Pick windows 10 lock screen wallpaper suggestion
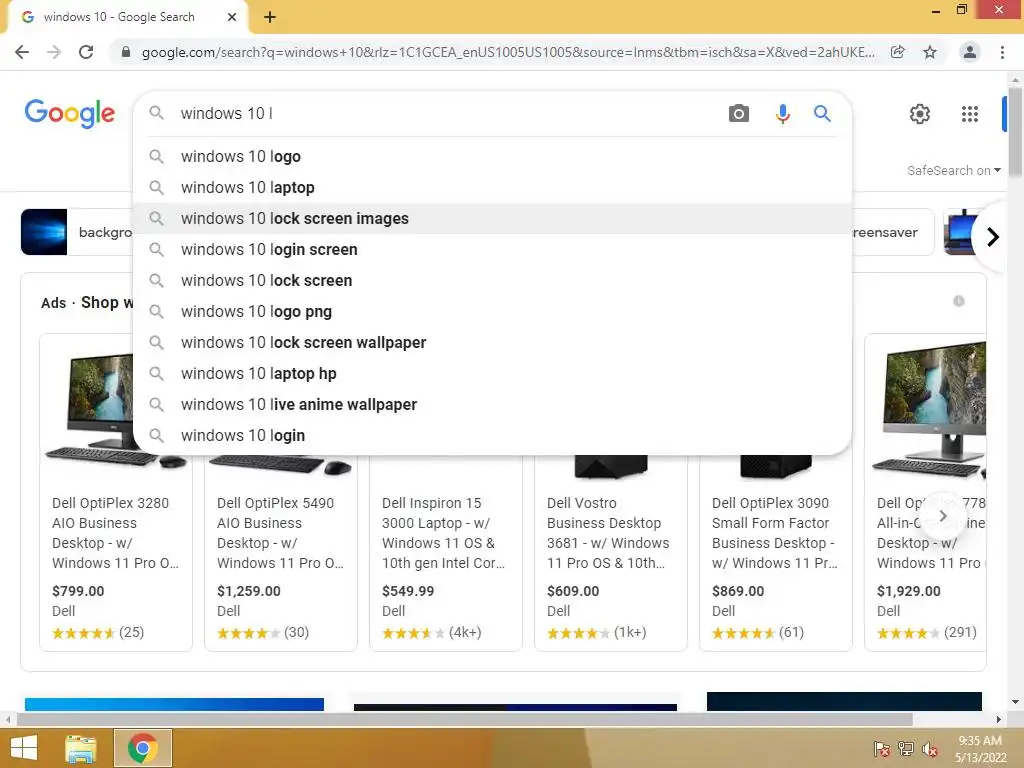Image resolution: width=1024 pixels, height=768 pixels. (x=492, y=343)
